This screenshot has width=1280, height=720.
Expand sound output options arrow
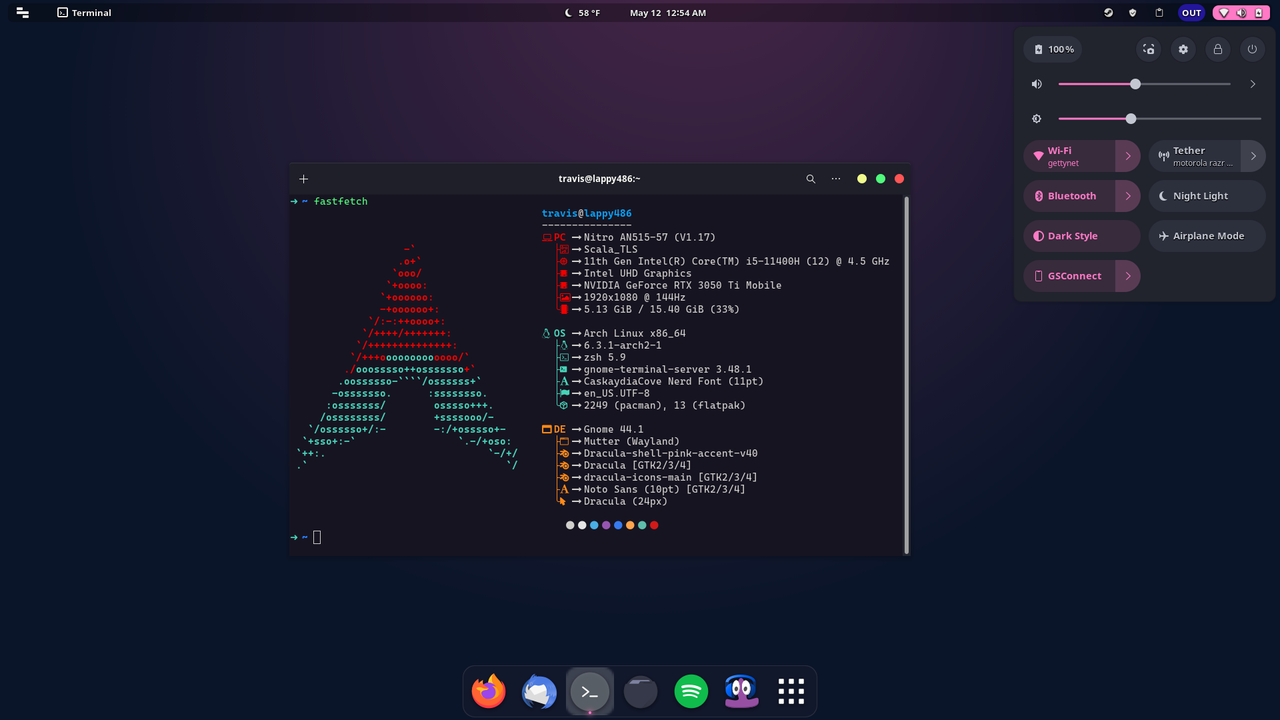(x=1252, y=84)
